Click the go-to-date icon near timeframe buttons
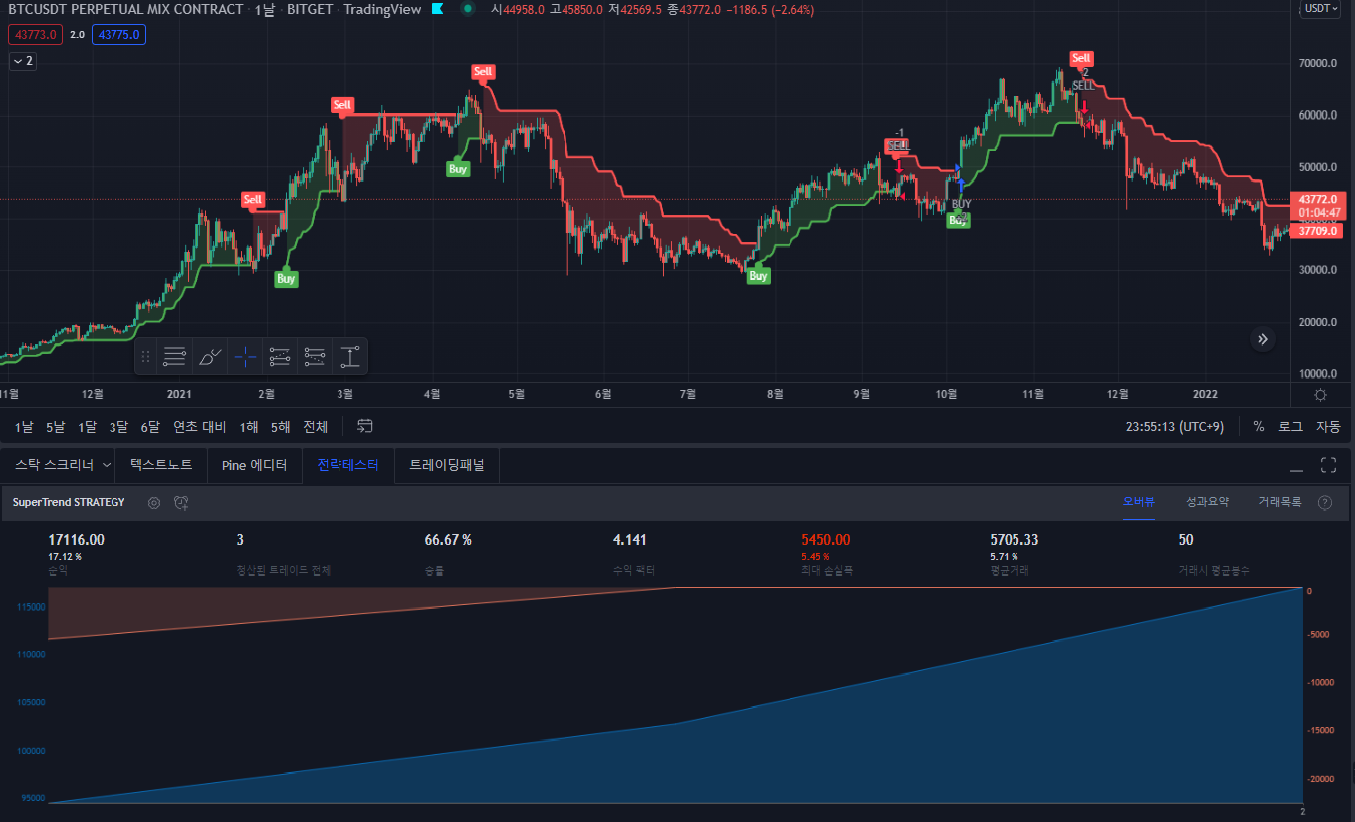The width and height of the screenshot is (1355, 822). pyautogui.click(x=364, y=426)
